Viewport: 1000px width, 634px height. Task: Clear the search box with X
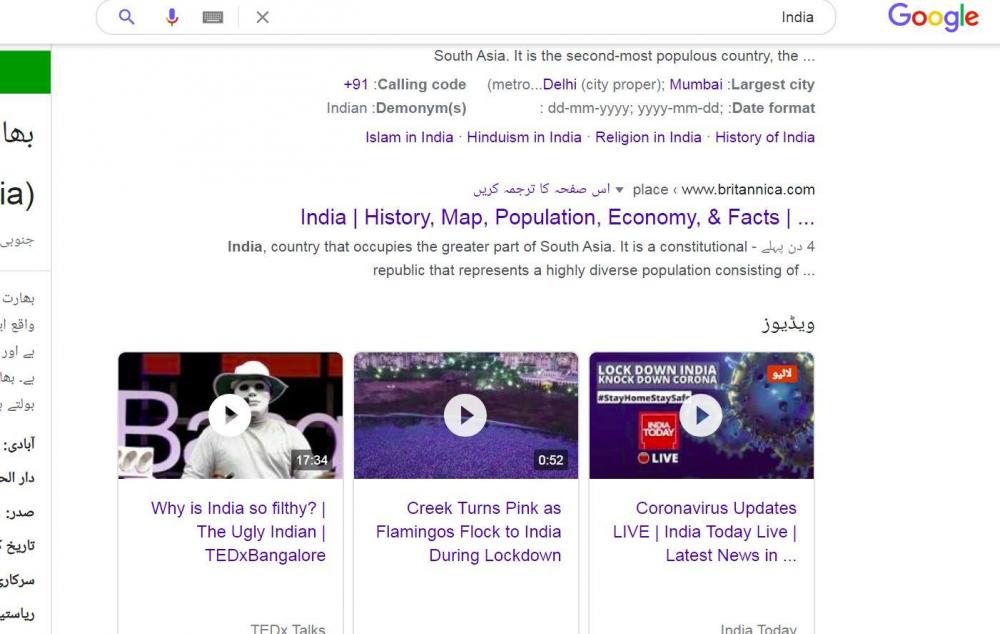pos(262,17)
